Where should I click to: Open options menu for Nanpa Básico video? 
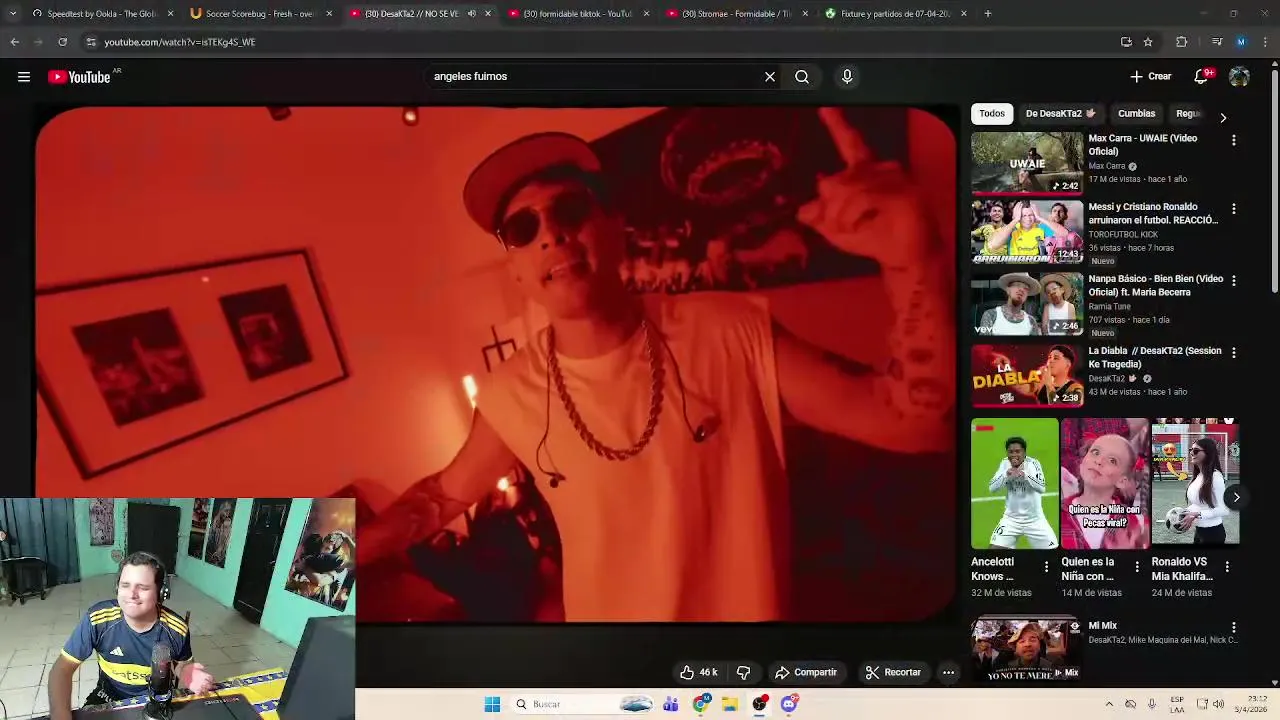[1233, 281]
